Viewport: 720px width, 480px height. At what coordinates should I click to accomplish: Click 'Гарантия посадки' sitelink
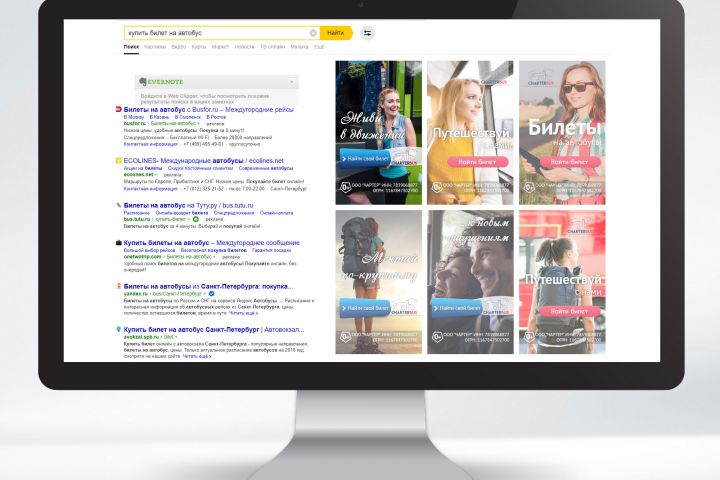click(x=271, y=250)
